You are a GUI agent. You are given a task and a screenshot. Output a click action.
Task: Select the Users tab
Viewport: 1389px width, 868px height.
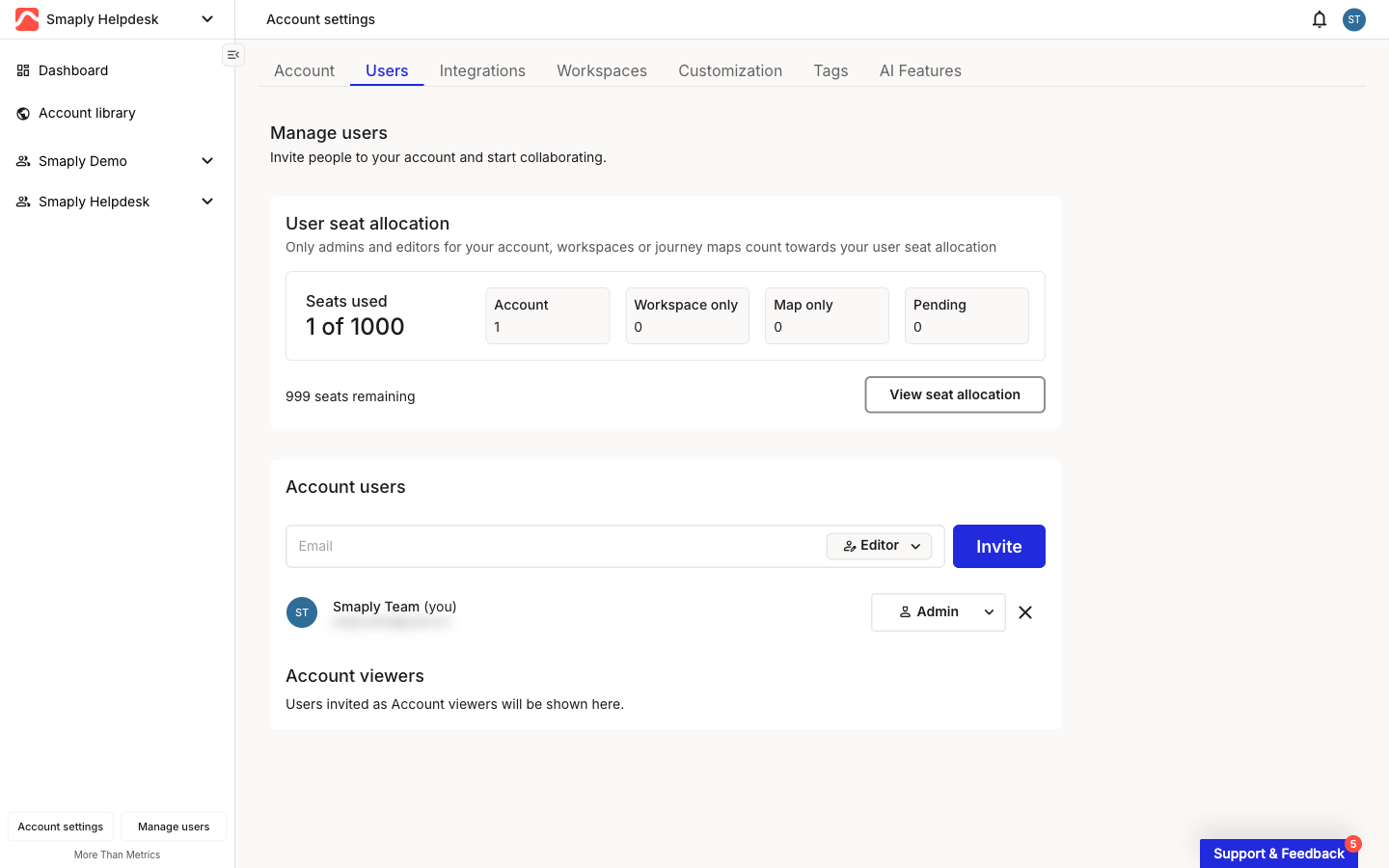(x=387, y=70)
